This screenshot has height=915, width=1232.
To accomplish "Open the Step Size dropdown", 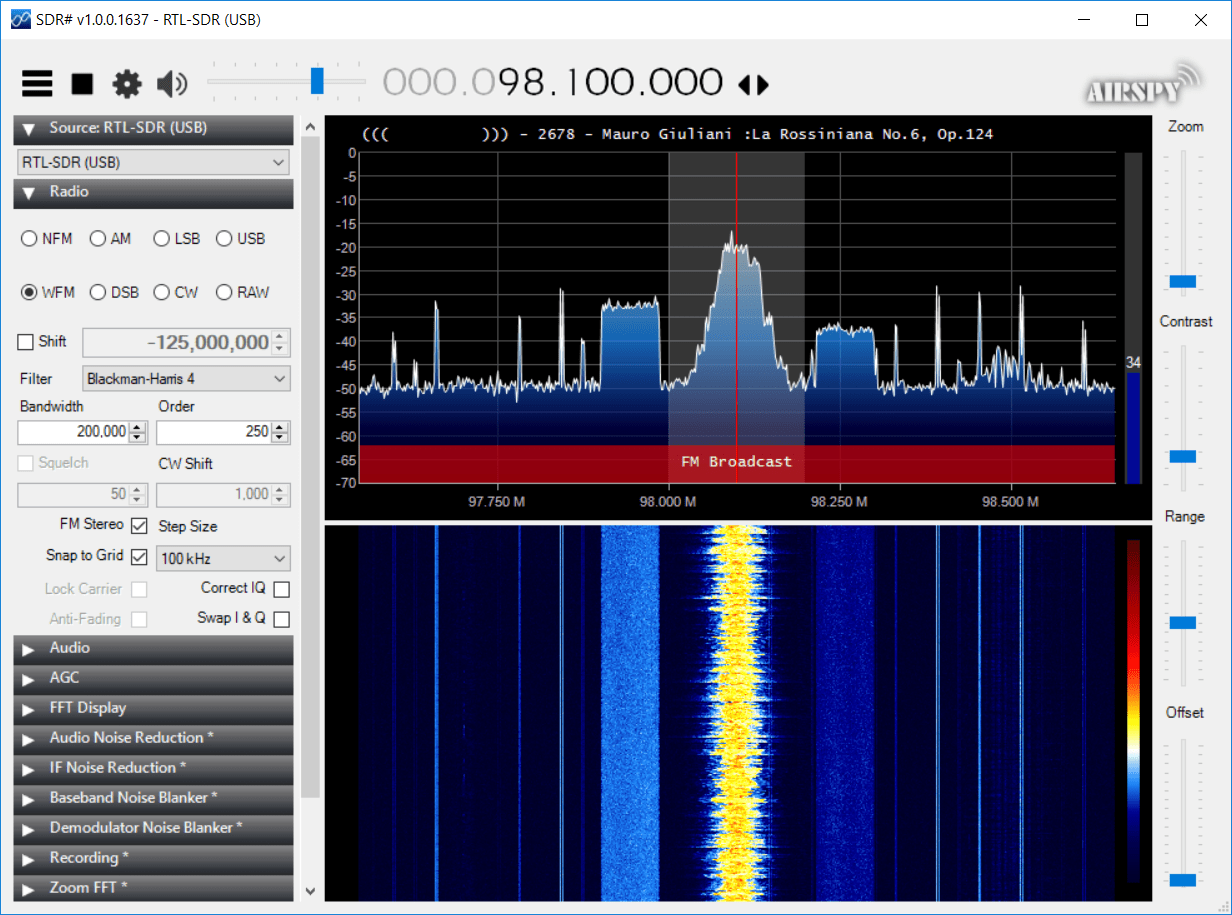I will (x=222, y=558).
